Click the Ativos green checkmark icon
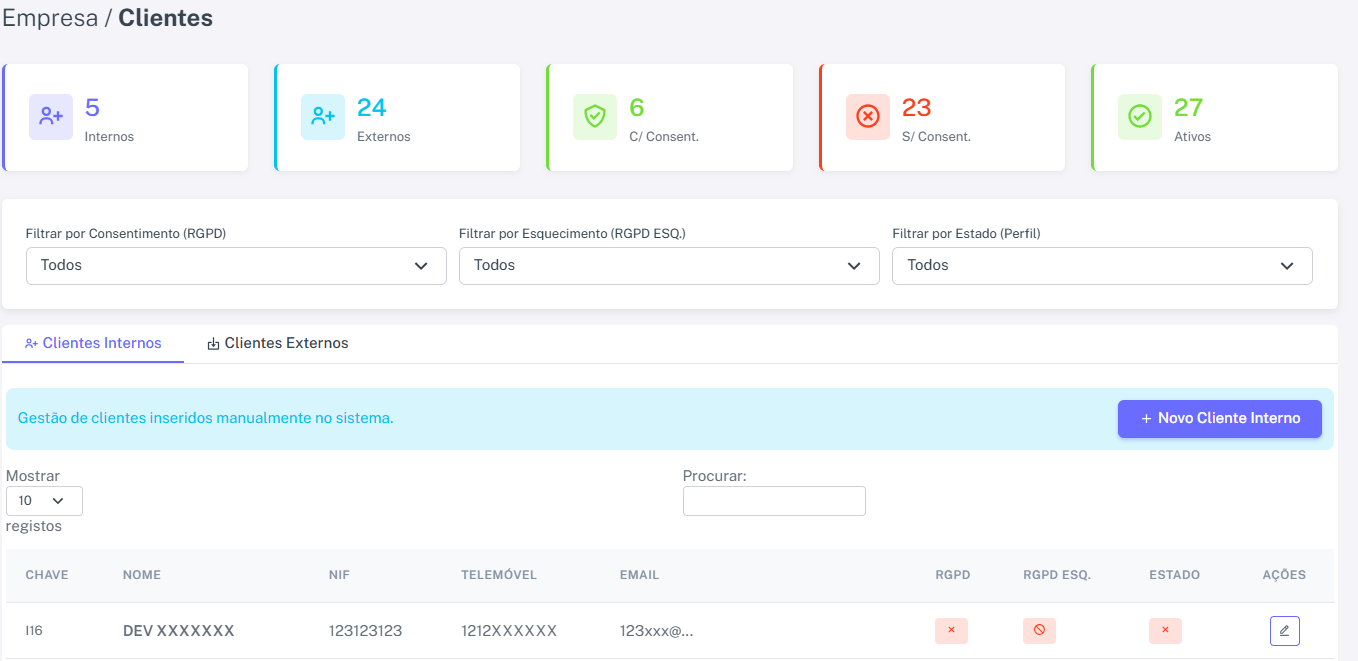Viewport: 1358px width, 661px height. (x=1140, y=117)
